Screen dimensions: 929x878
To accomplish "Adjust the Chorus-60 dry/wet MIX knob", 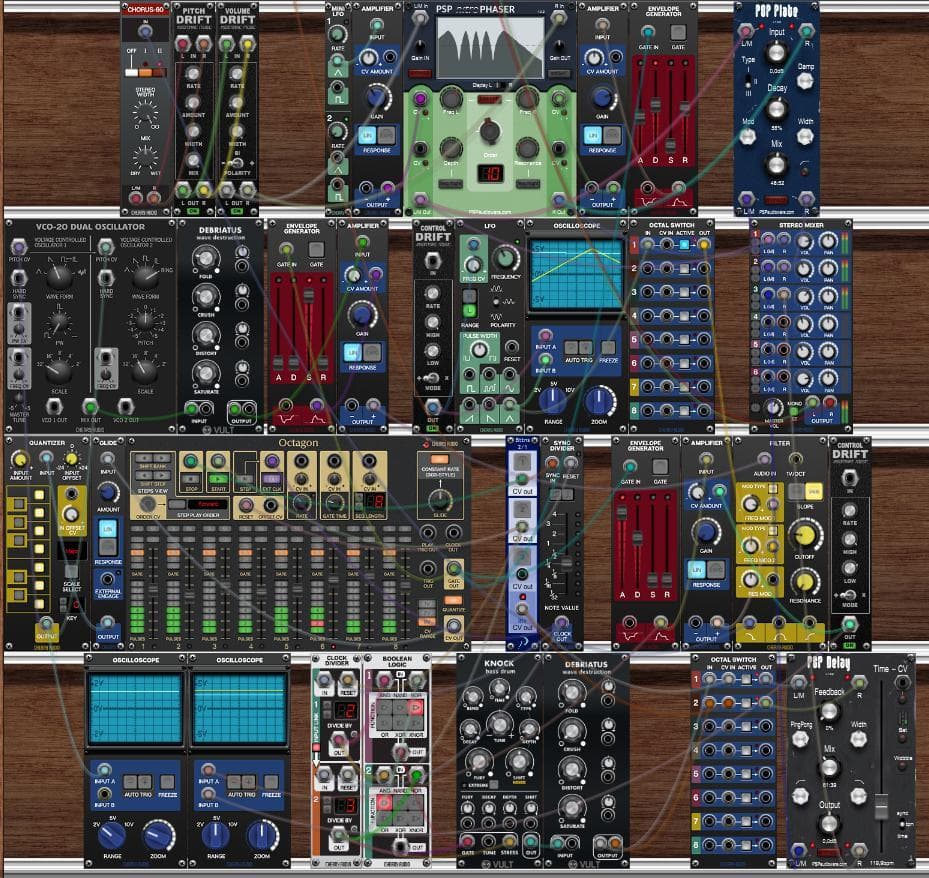I will (145, 156).
